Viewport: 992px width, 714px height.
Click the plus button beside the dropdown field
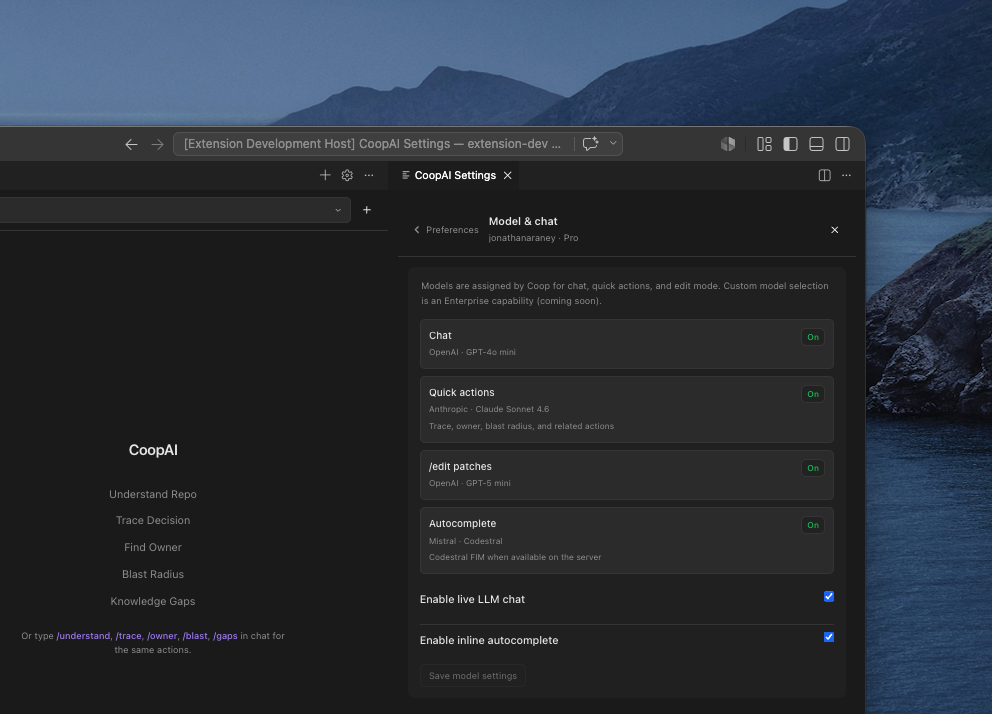[366, 209]
